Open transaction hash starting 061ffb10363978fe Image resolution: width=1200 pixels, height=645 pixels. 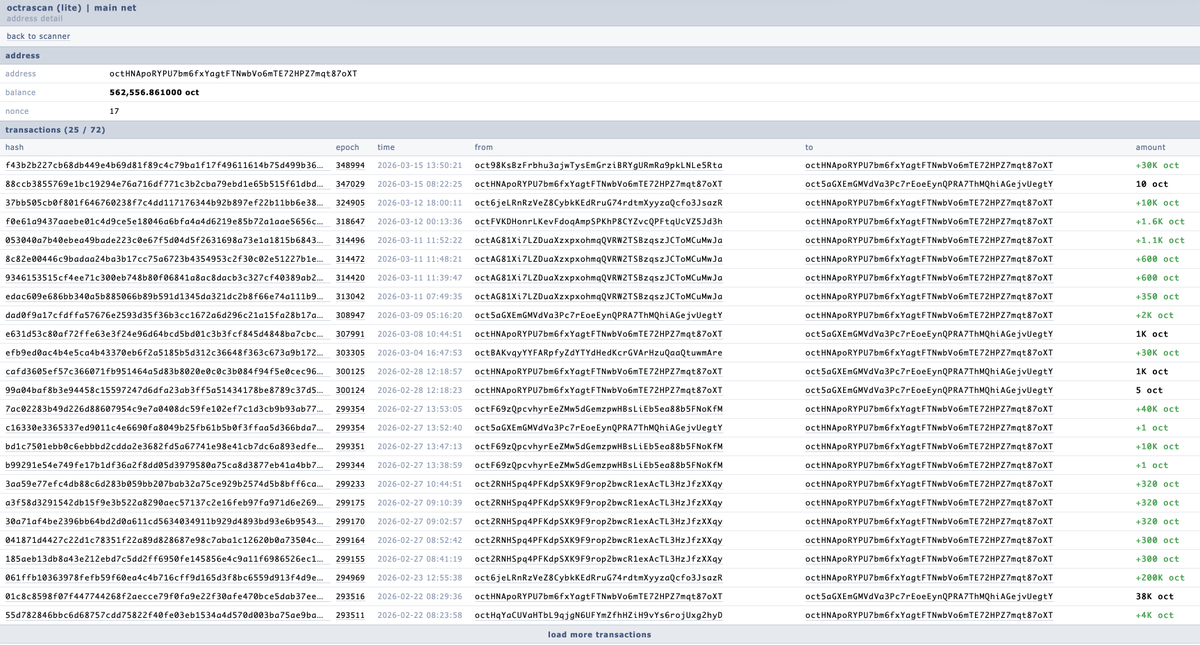pyautogui.click(x=165, y=578)
